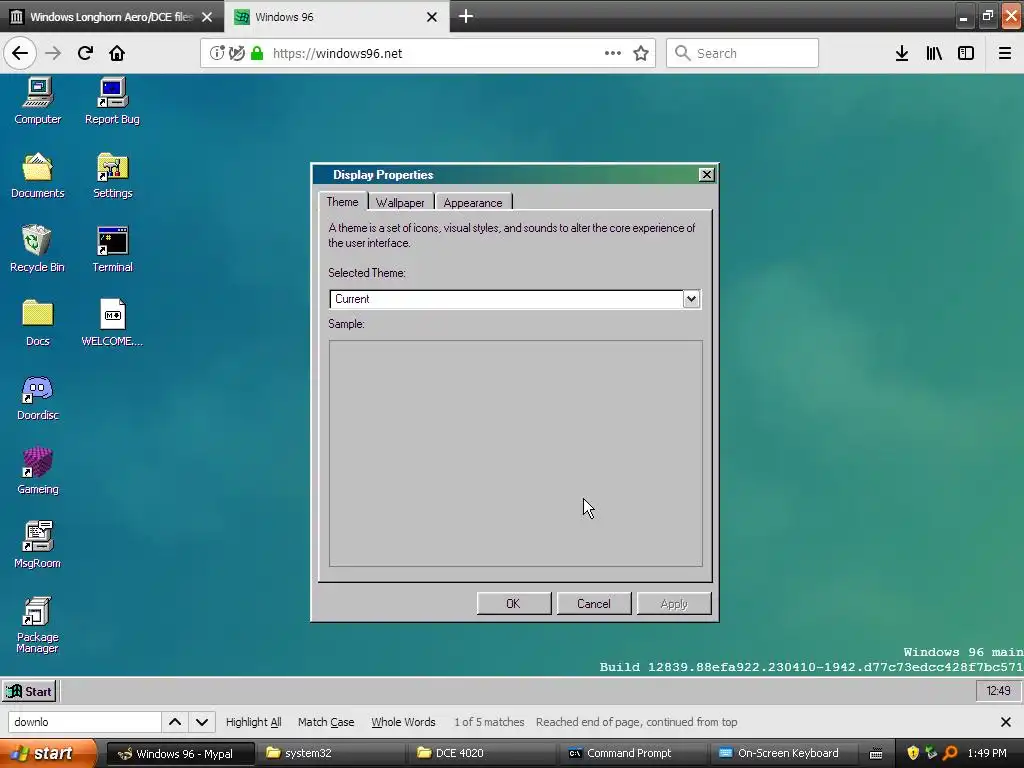Launch the Doordisc shortcut icon
1024x768 pixels.
37,397
